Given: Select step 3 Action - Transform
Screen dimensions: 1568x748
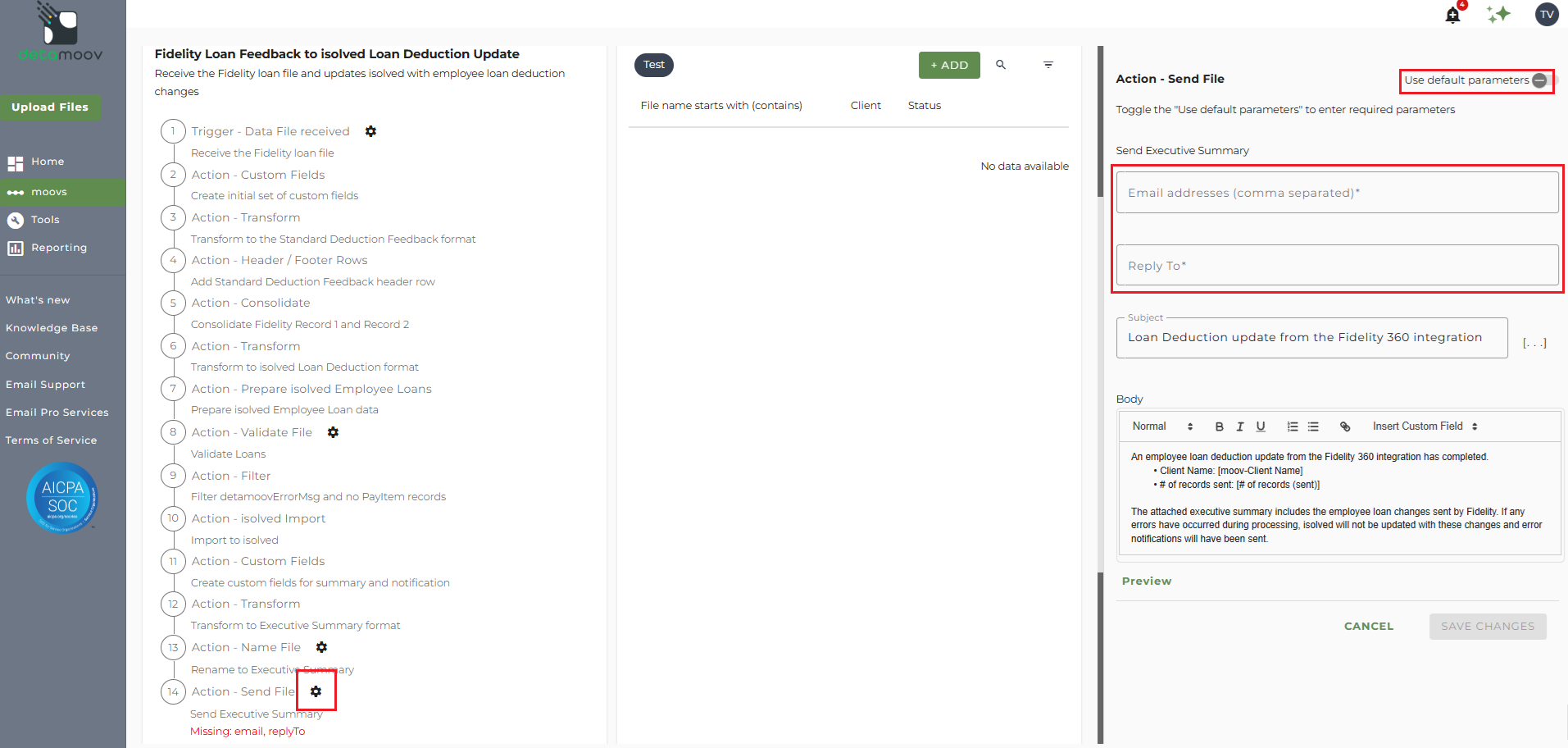Looking at the screenshot, I should pyautogui.click(x=246, y=217).
